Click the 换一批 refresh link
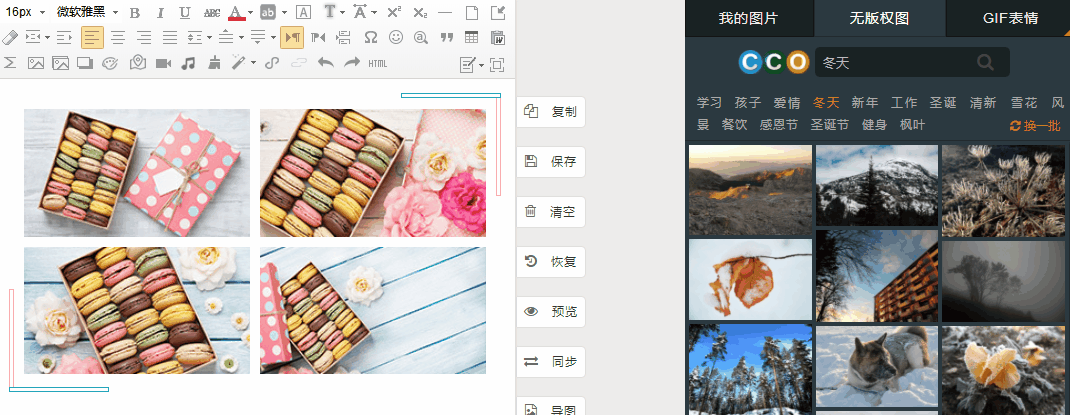 click(x=1035, y=126)
